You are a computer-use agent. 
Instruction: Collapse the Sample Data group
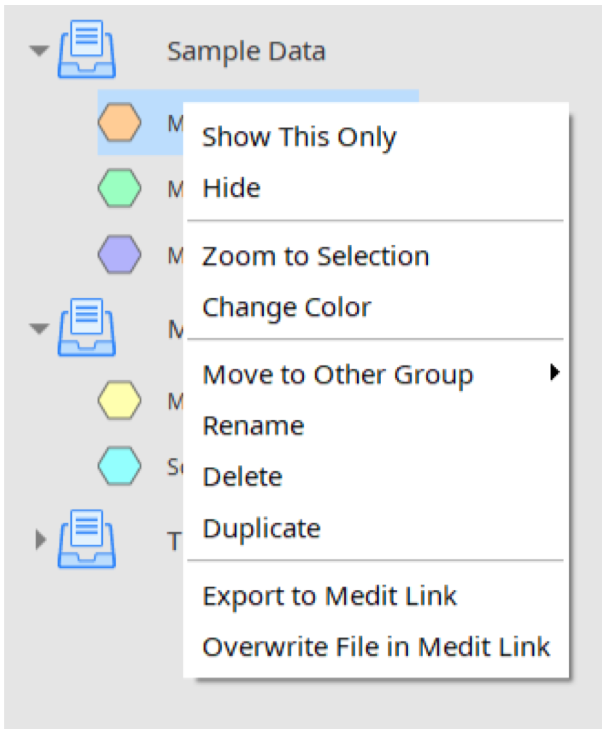click(39, 50)
